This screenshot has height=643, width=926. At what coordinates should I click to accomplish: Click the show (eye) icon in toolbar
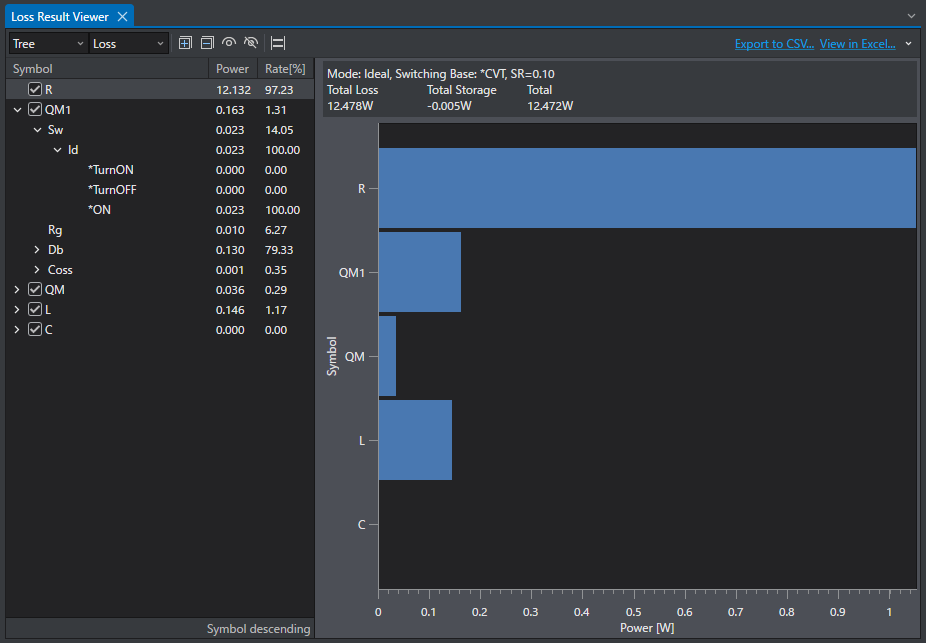[229, 43]
